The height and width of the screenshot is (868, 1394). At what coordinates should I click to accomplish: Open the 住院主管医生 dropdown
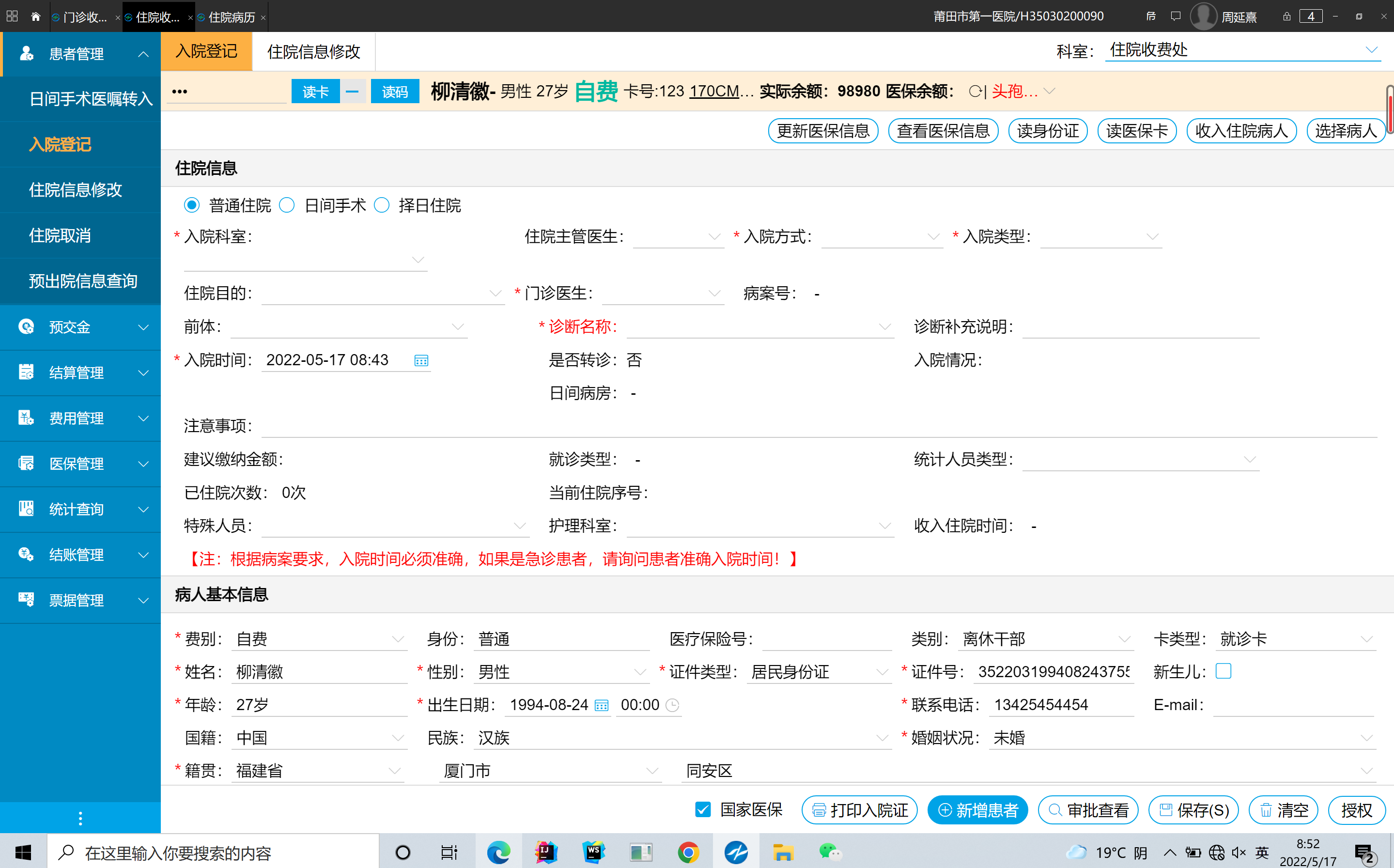point(678,236)
